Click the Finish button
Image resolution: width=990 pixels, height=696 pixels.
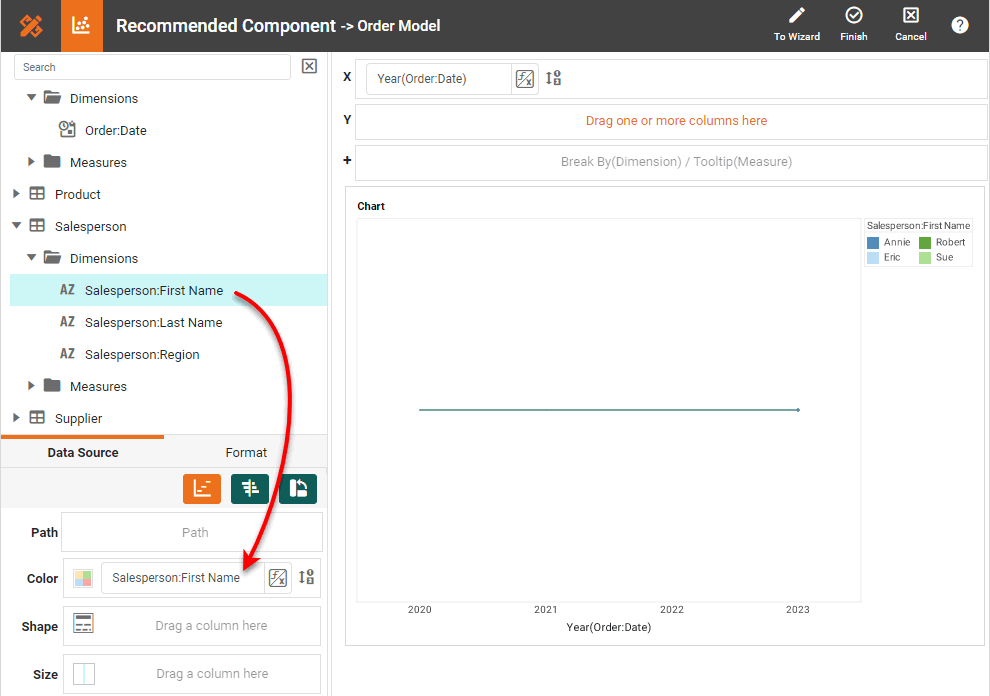tap(853, 25)
